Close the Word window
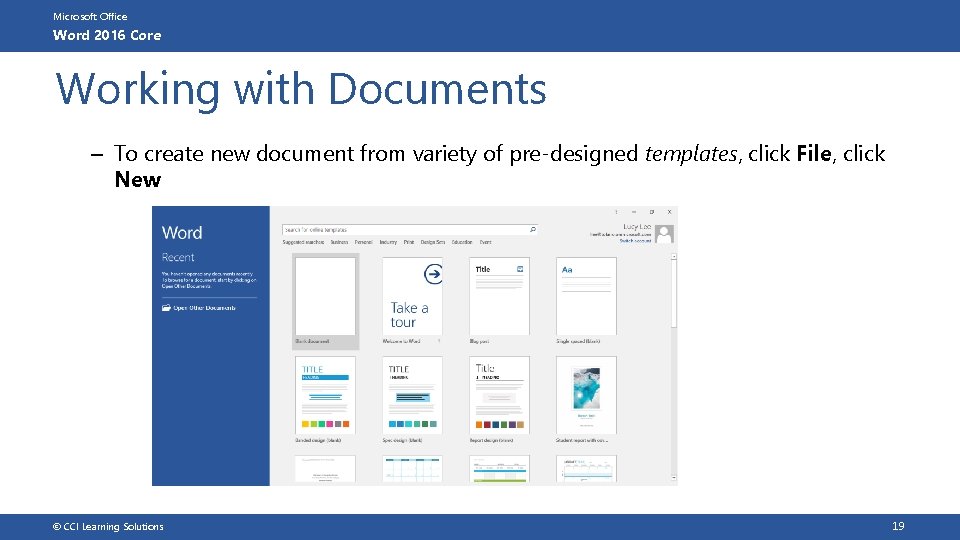Screen dimensions: 960x540 point(669,212)
